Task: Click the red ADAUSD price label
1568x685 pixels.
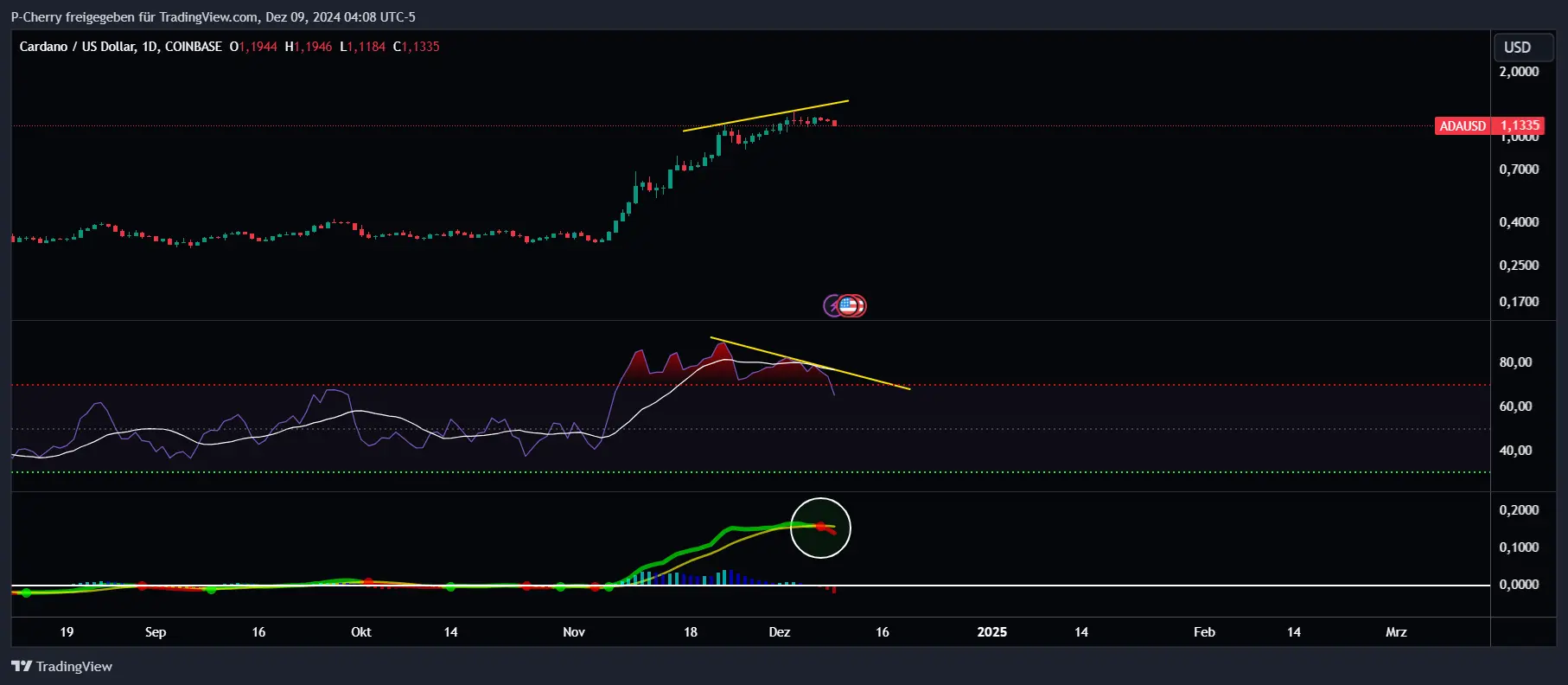Action: point(1463,126)
